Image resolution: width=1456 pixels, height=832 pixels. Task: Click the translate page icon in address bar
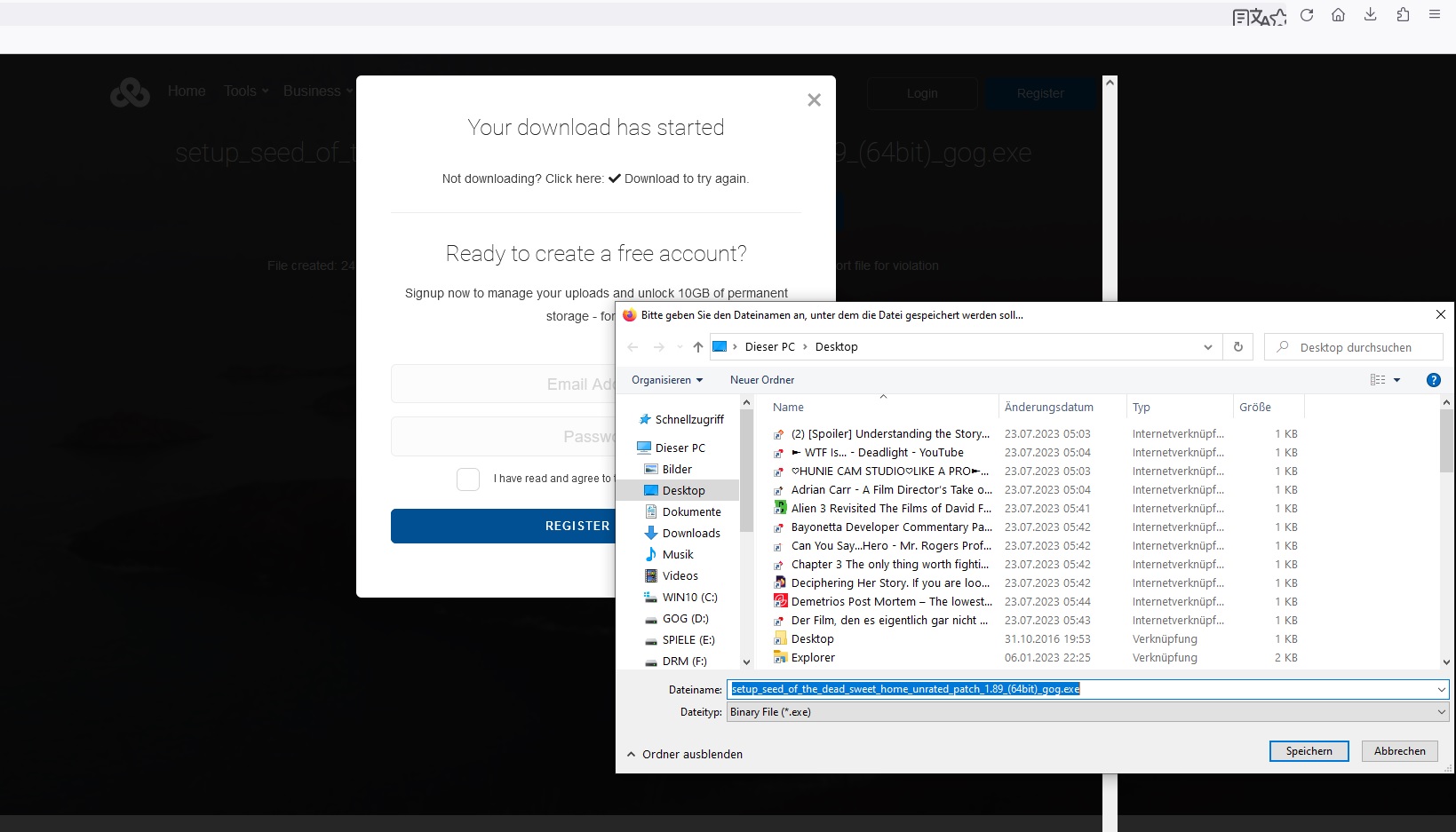1259,17
